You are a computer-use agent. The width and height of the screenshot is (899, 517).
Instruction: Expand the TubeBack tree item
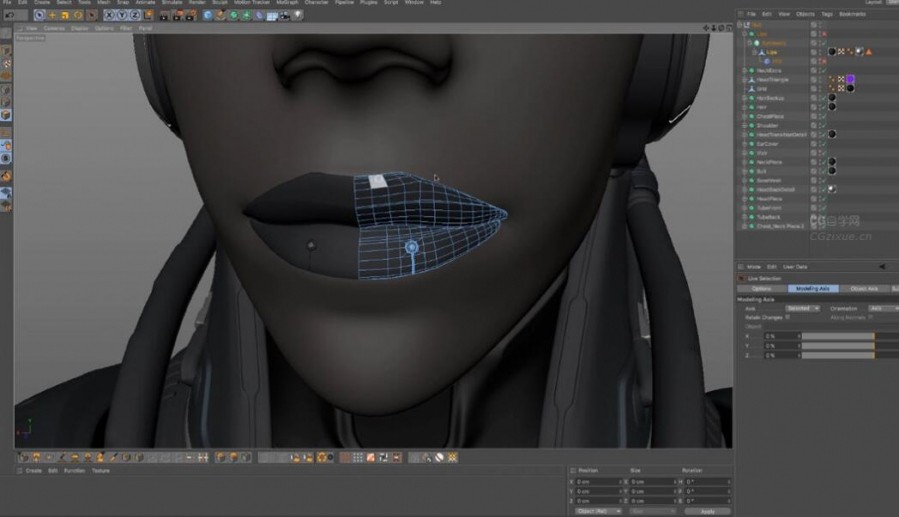point(745,217)
